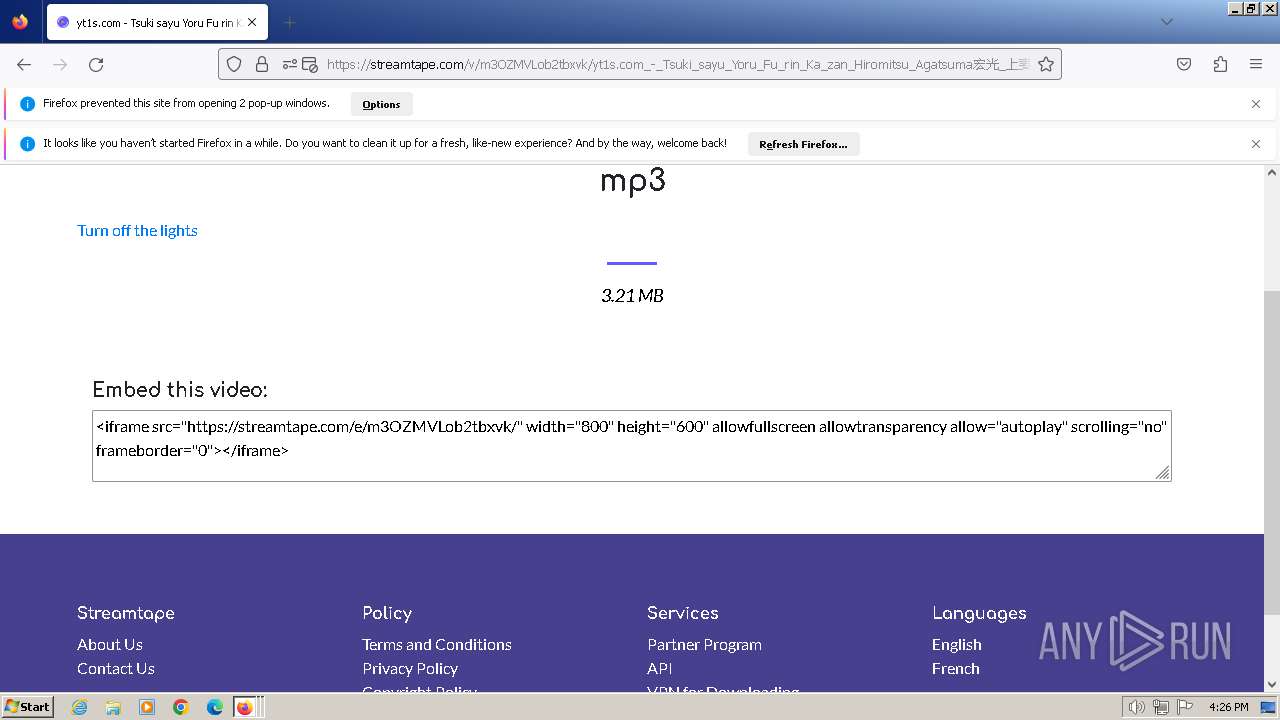Open the media player taskbar icon
The image size is (1280, 720).
tap(147, 707)
